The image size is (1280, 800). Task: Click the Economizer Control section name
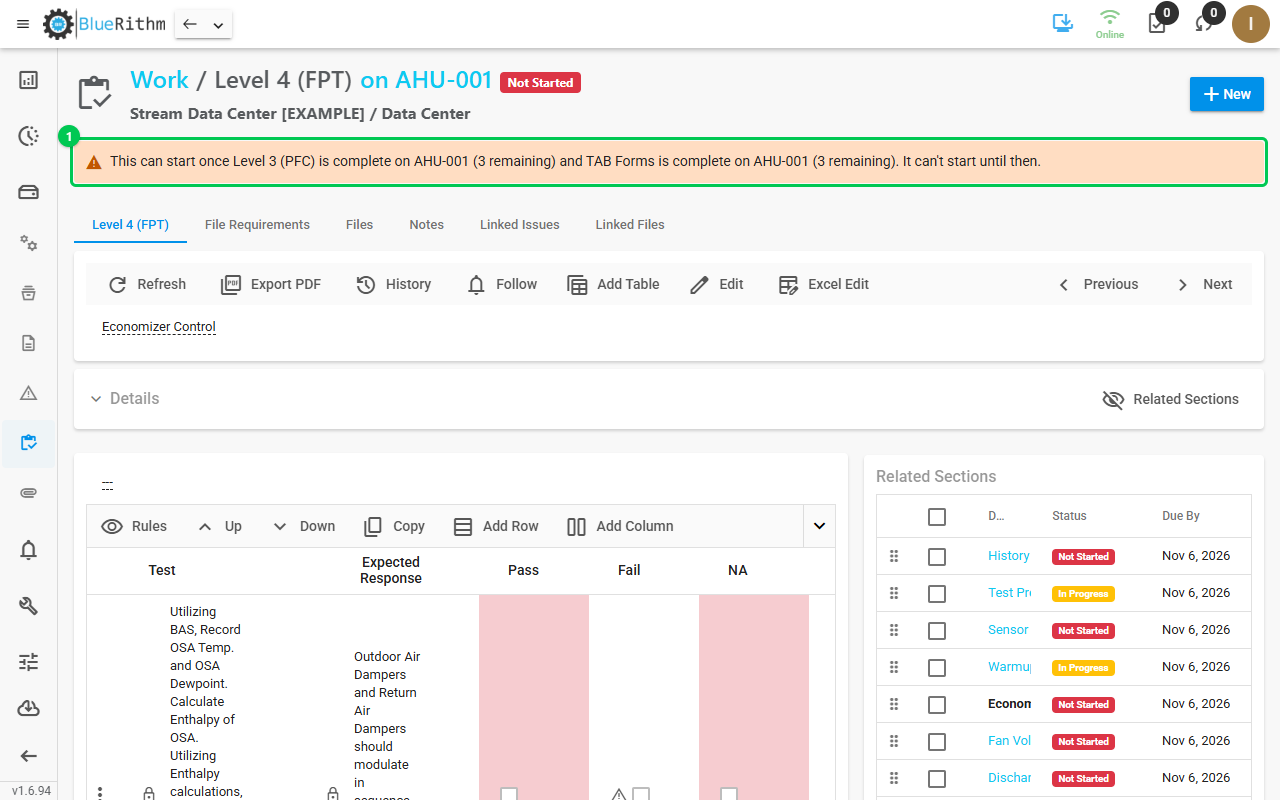click(x=159, y=327)
